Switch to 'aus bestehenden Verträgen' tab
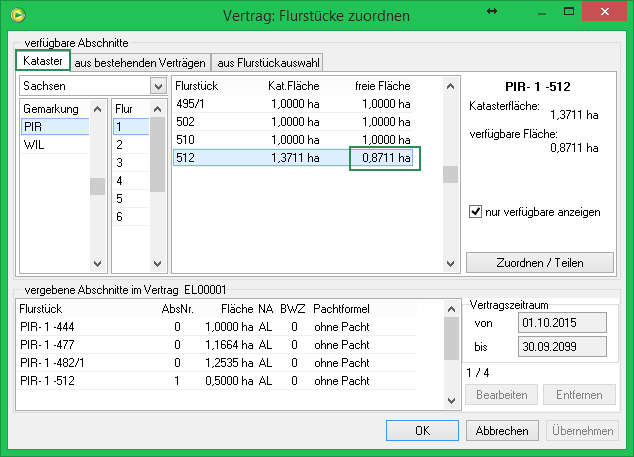Screen dimensions: 634x457 140,62
